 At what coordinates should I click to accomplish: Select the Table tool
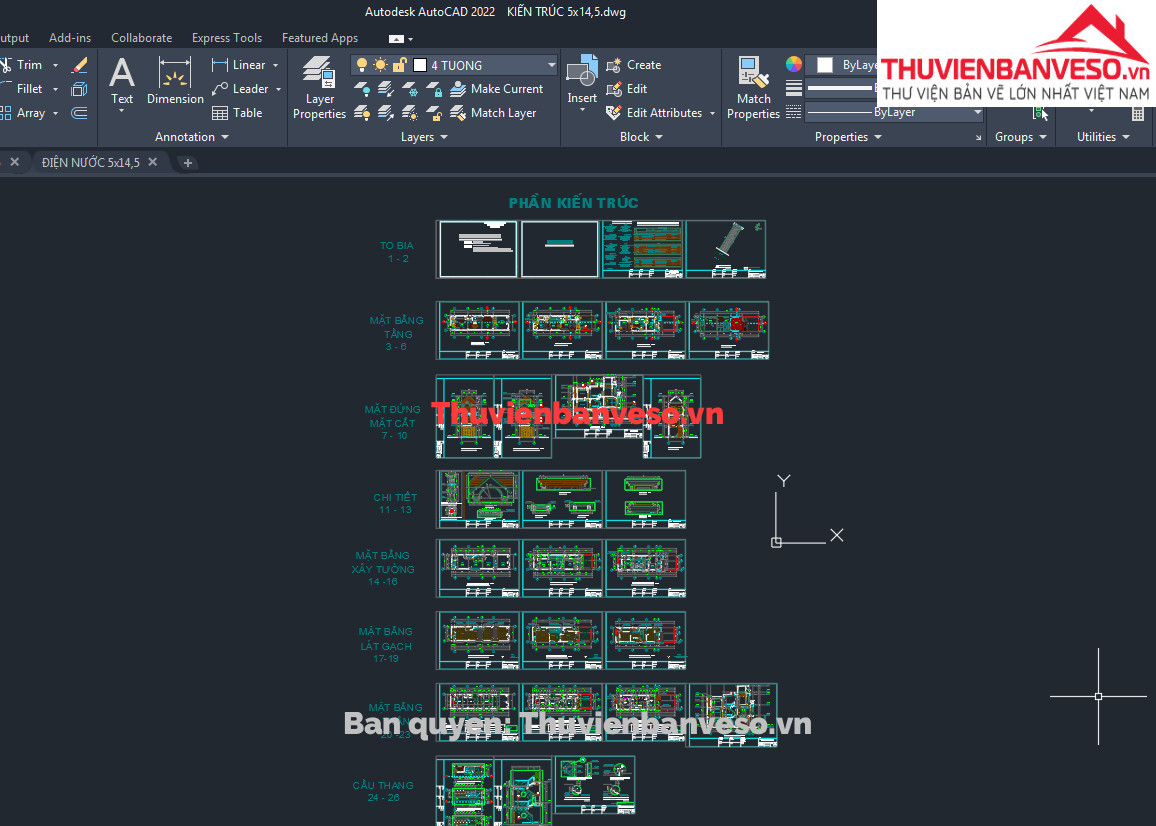[237, 113]
